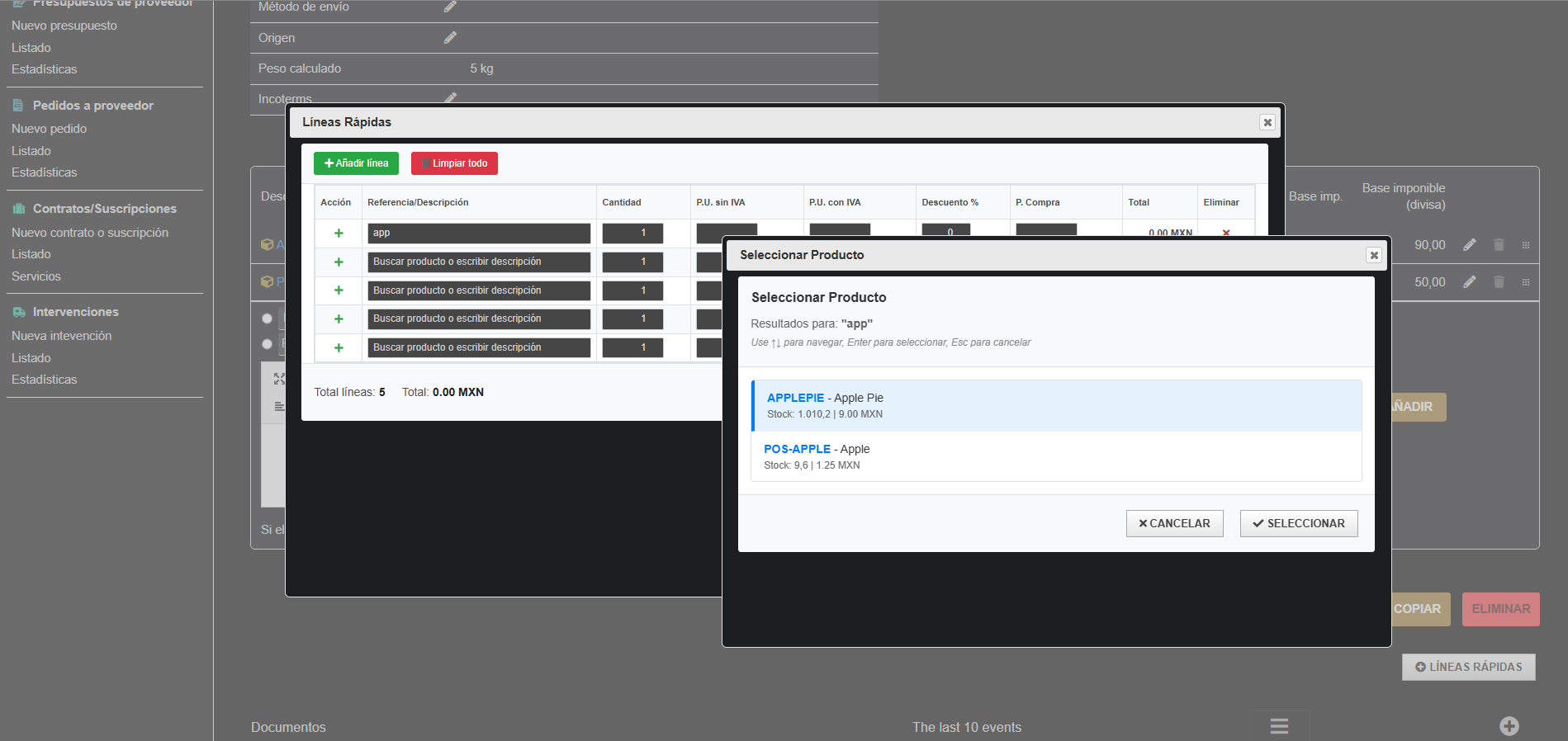
Task: Click the green plus icon in first row
Action: point(339,234)
